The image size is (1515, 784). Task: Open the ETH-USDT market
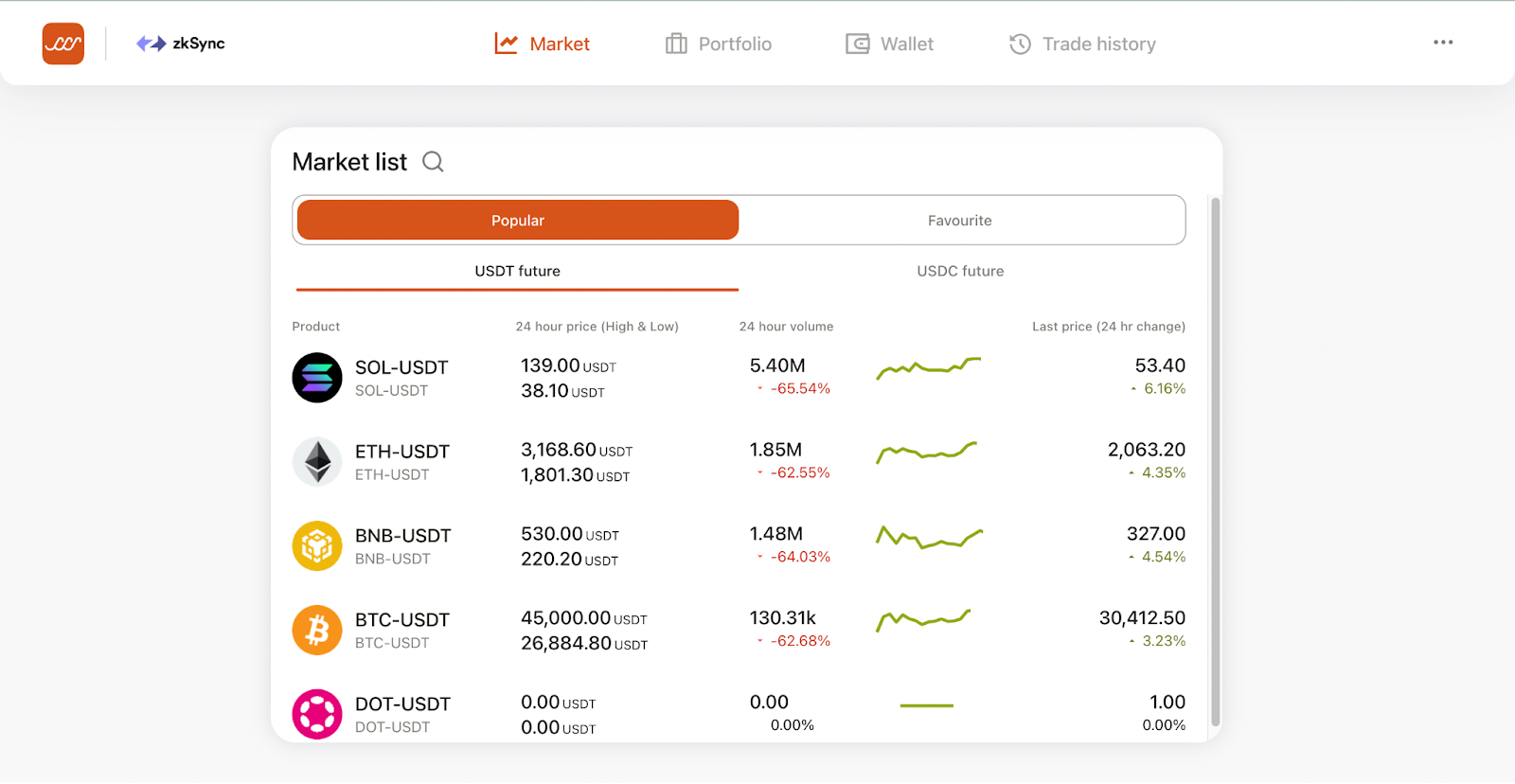click(739, 462)
